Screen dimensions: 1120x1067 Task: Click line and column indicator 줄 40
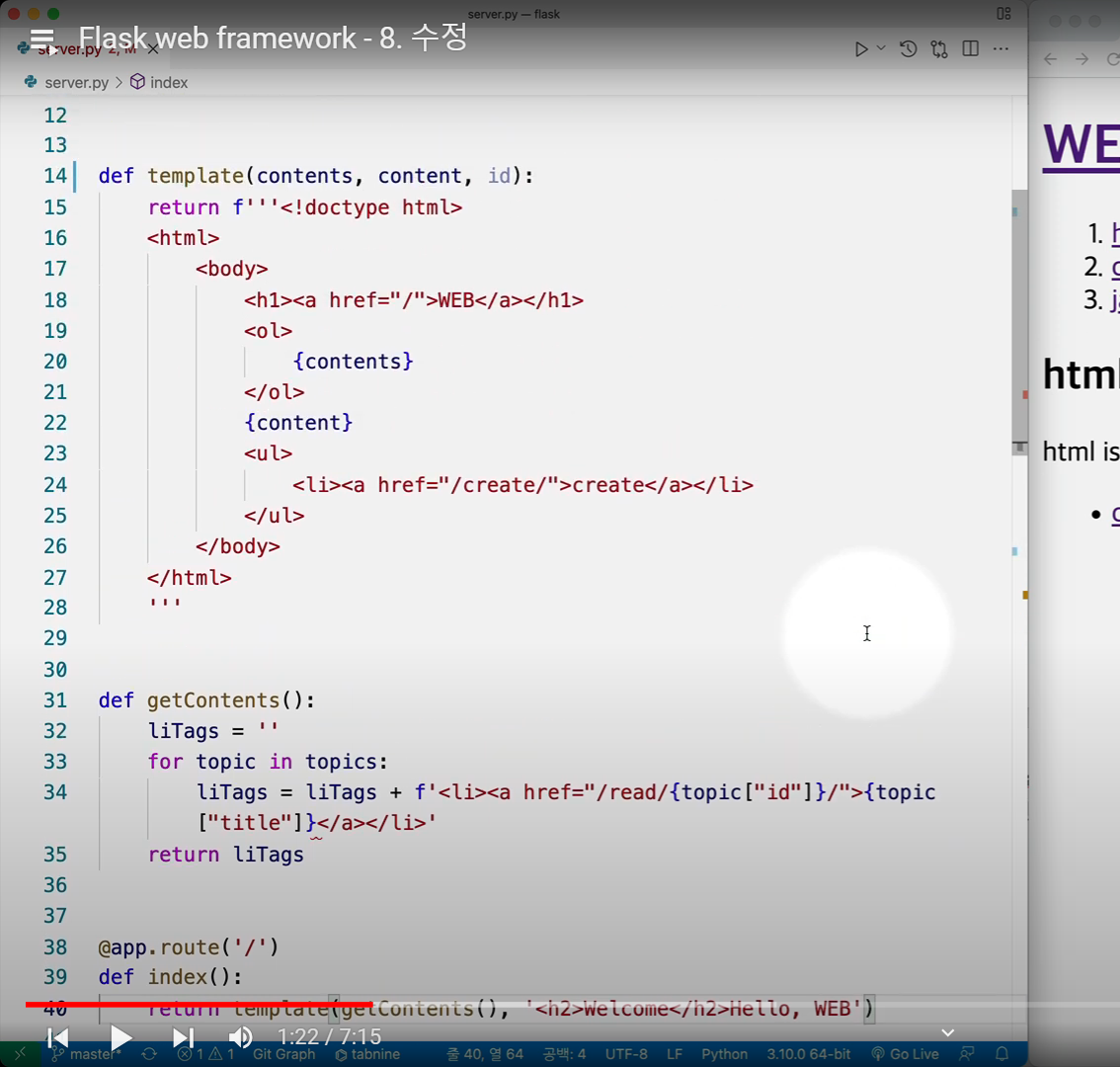click(x=485, y=1054)
